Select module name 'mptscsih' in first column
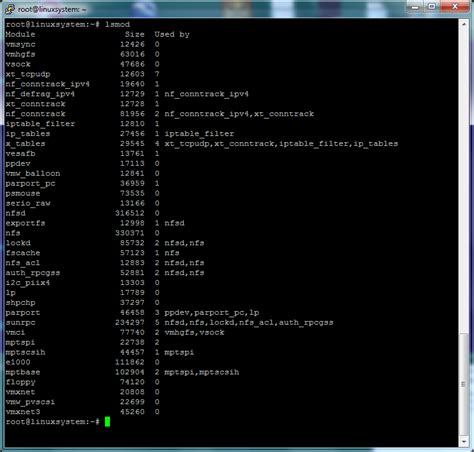 [25, 352]
